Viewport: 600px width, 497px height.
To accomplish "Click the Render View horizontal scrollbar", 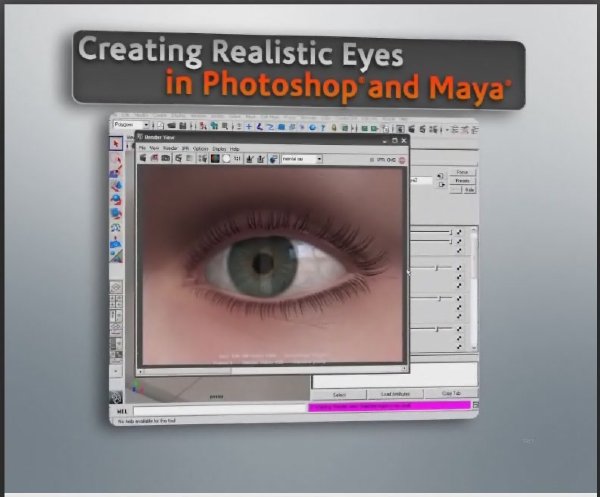I will [x=272, y=370].
